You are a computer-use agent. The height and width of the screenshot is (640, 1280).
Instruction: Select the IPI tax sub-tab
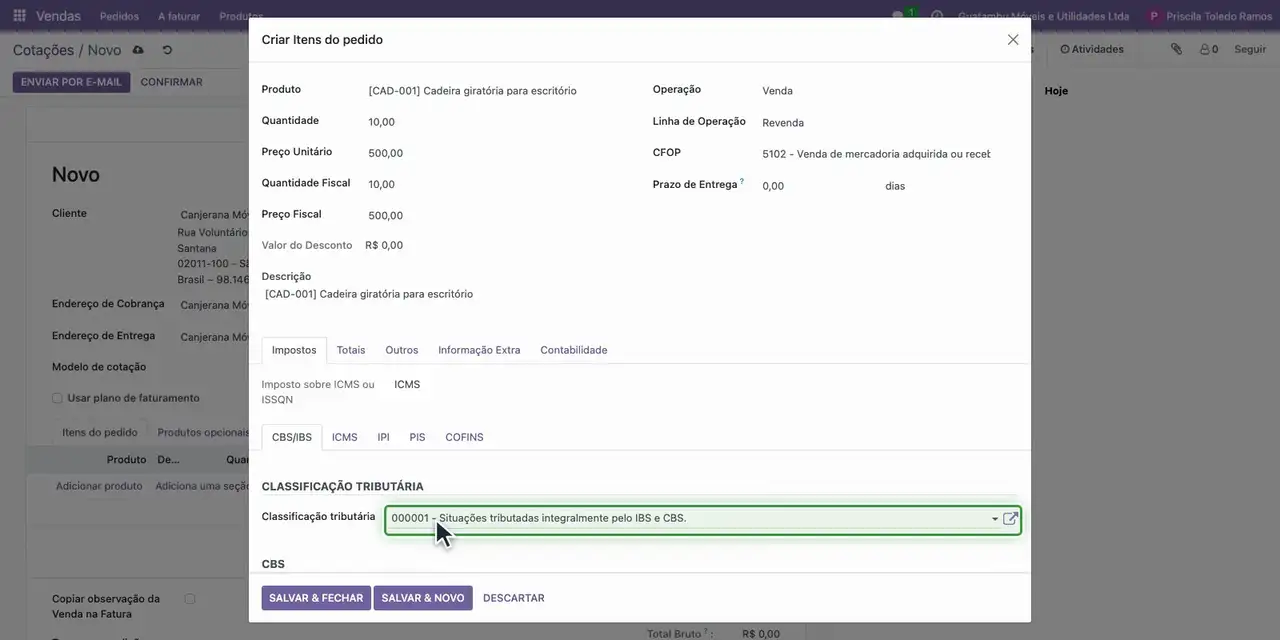[x=383, y=437]
